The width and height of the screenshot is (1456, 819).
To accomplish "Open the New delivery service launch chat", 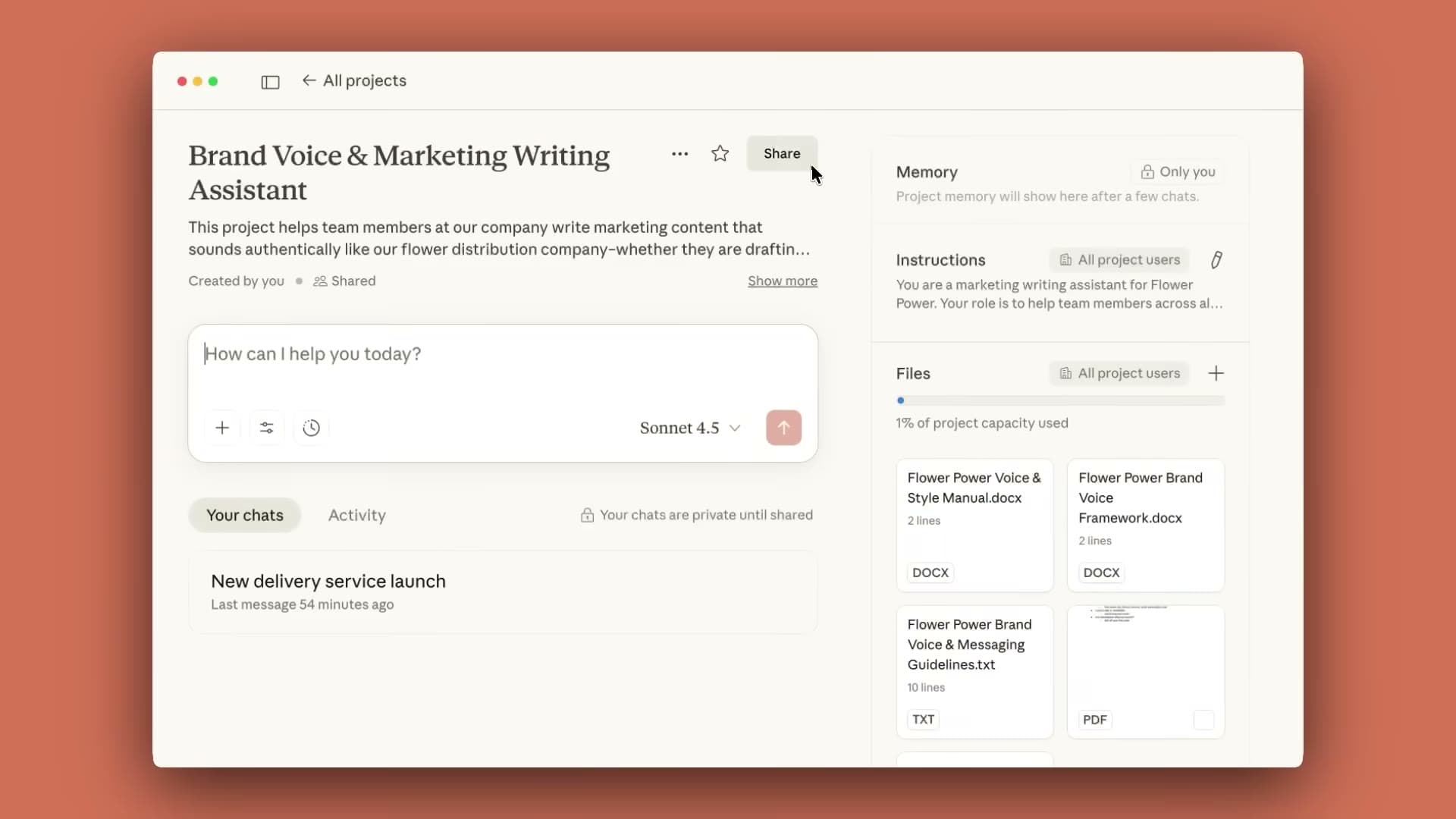I will click(503, 592).
